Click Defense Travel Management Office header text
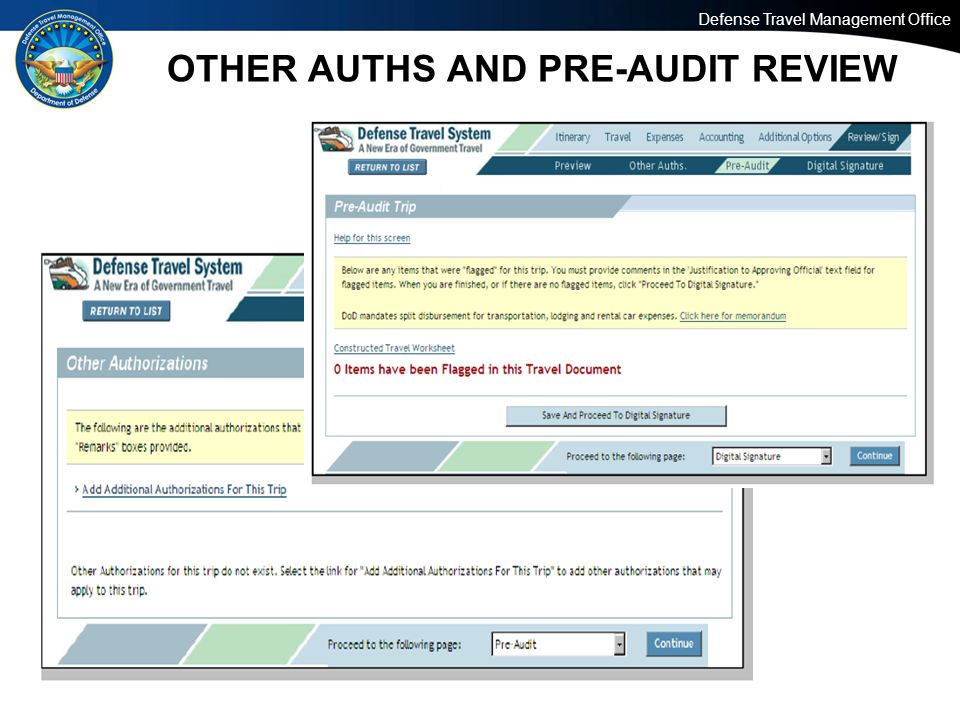 824,20
